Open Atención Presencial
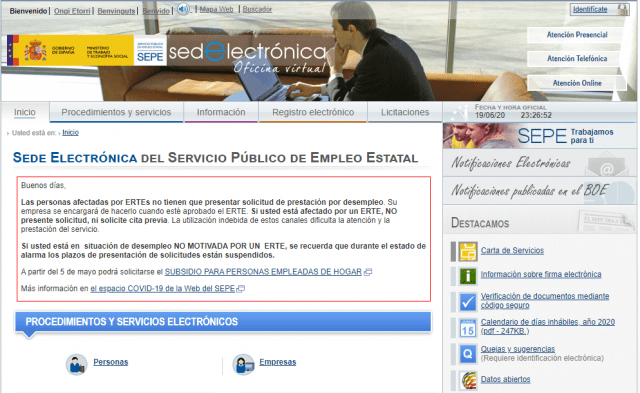The image size is (640, 393). 577,35
